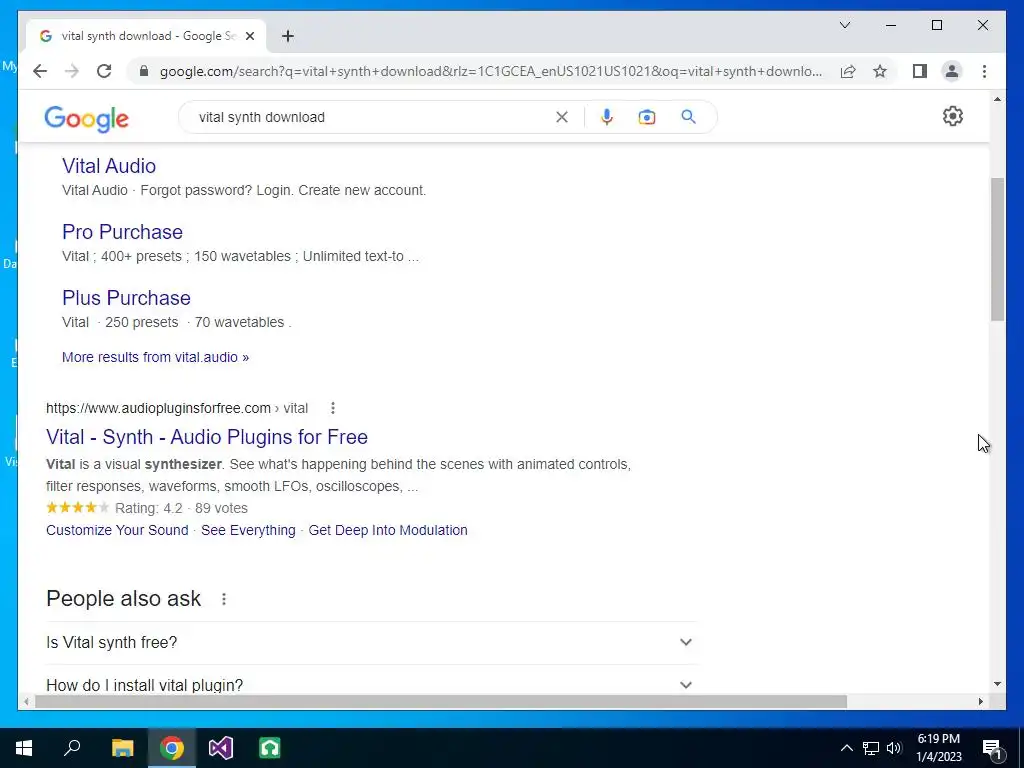Open the Pro Purchase link
Viewport: 1024px width, 768px height.
[122, 232]
